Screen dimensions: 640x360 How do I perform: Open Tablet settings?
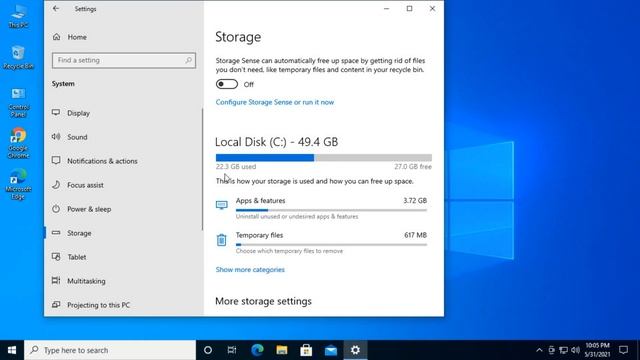(x=77, y=257)
